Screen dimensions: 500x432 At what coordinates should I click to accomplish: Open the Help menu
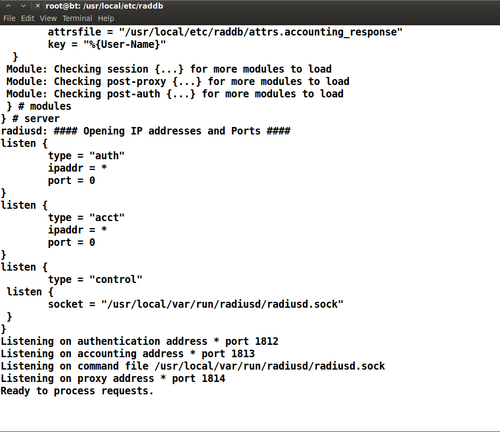(x=106, y=18)
